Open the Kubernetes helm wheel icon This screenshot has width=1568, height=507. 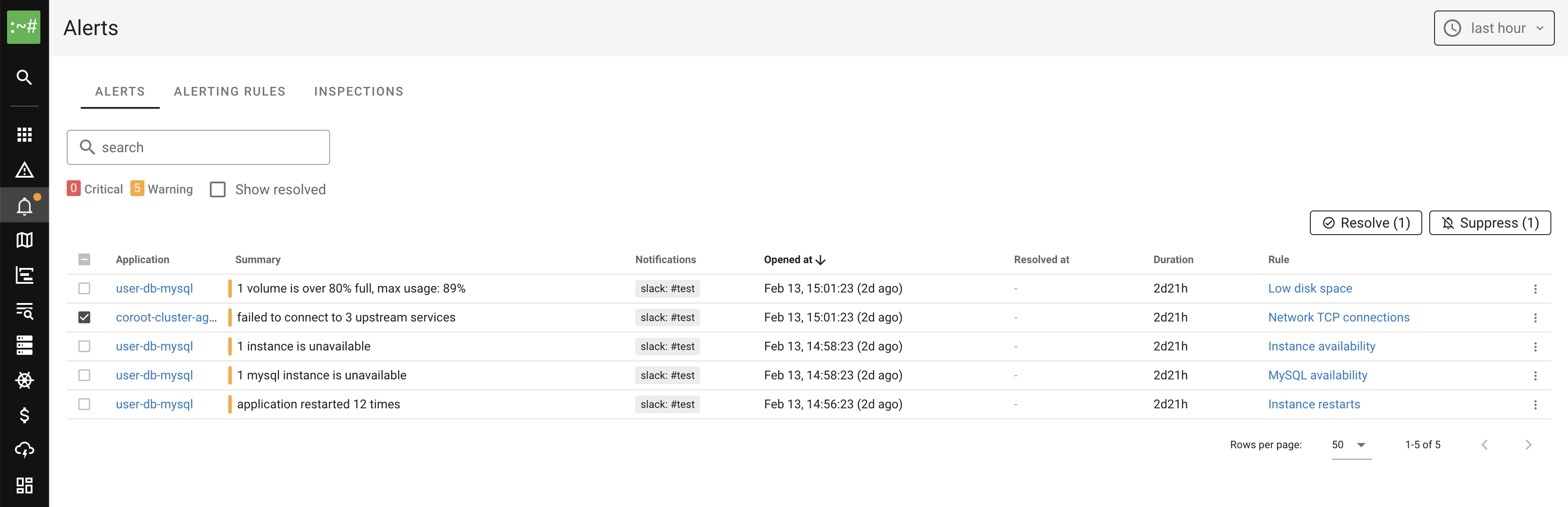tap(24, 380)
